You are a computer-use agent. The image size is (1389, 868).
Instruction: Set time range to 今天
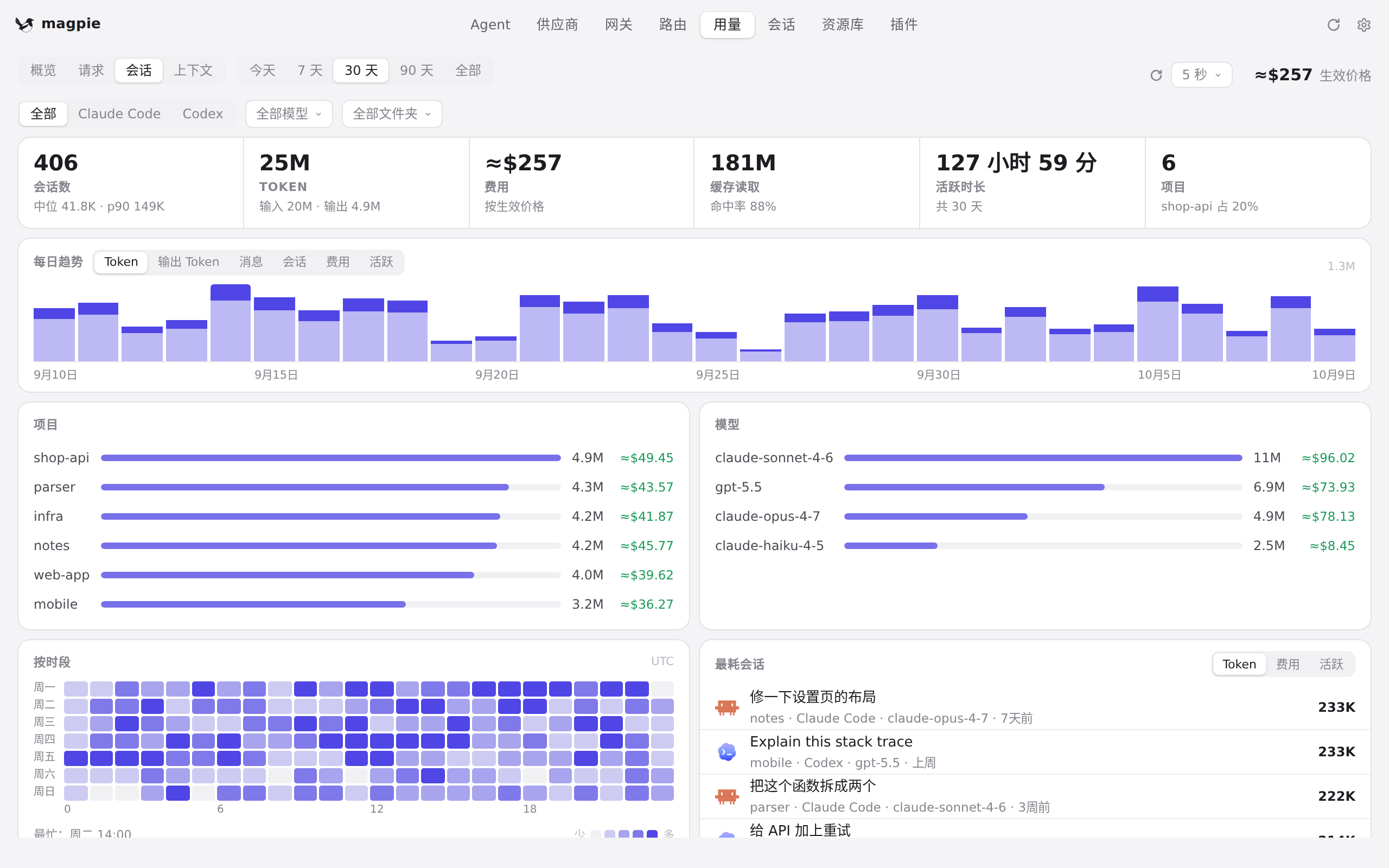point(263,71)
